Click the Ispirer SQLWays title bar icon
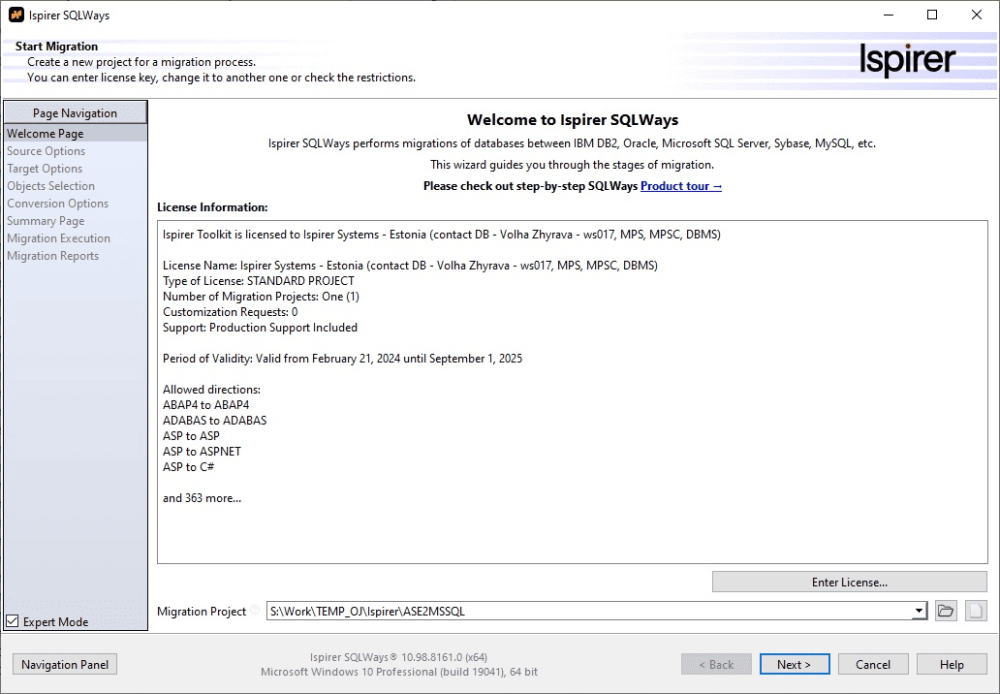This screenshot has width=1000, height=694. [15, 15]
